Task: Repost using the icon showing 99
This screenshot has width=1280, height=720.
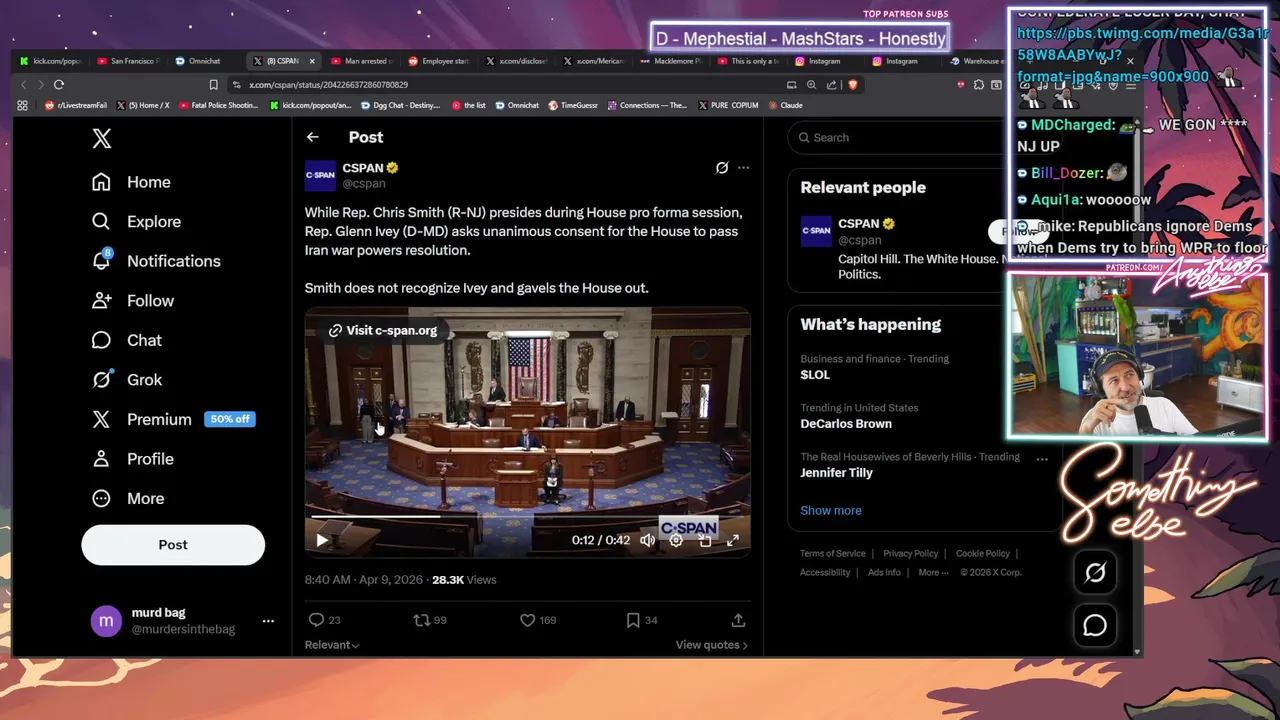Action: coord(430,620)
